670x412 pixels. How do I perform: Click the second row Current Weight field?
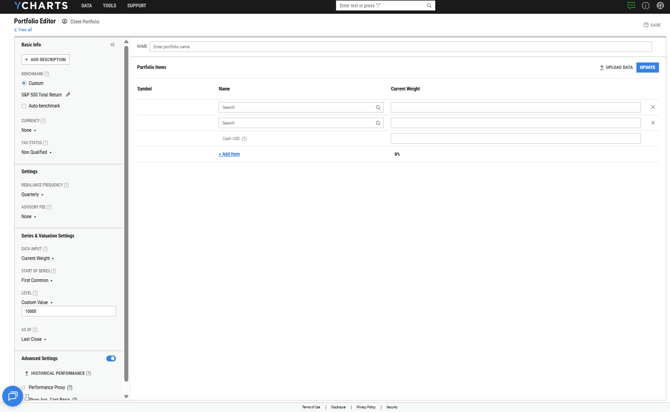(x=515, y=123)
